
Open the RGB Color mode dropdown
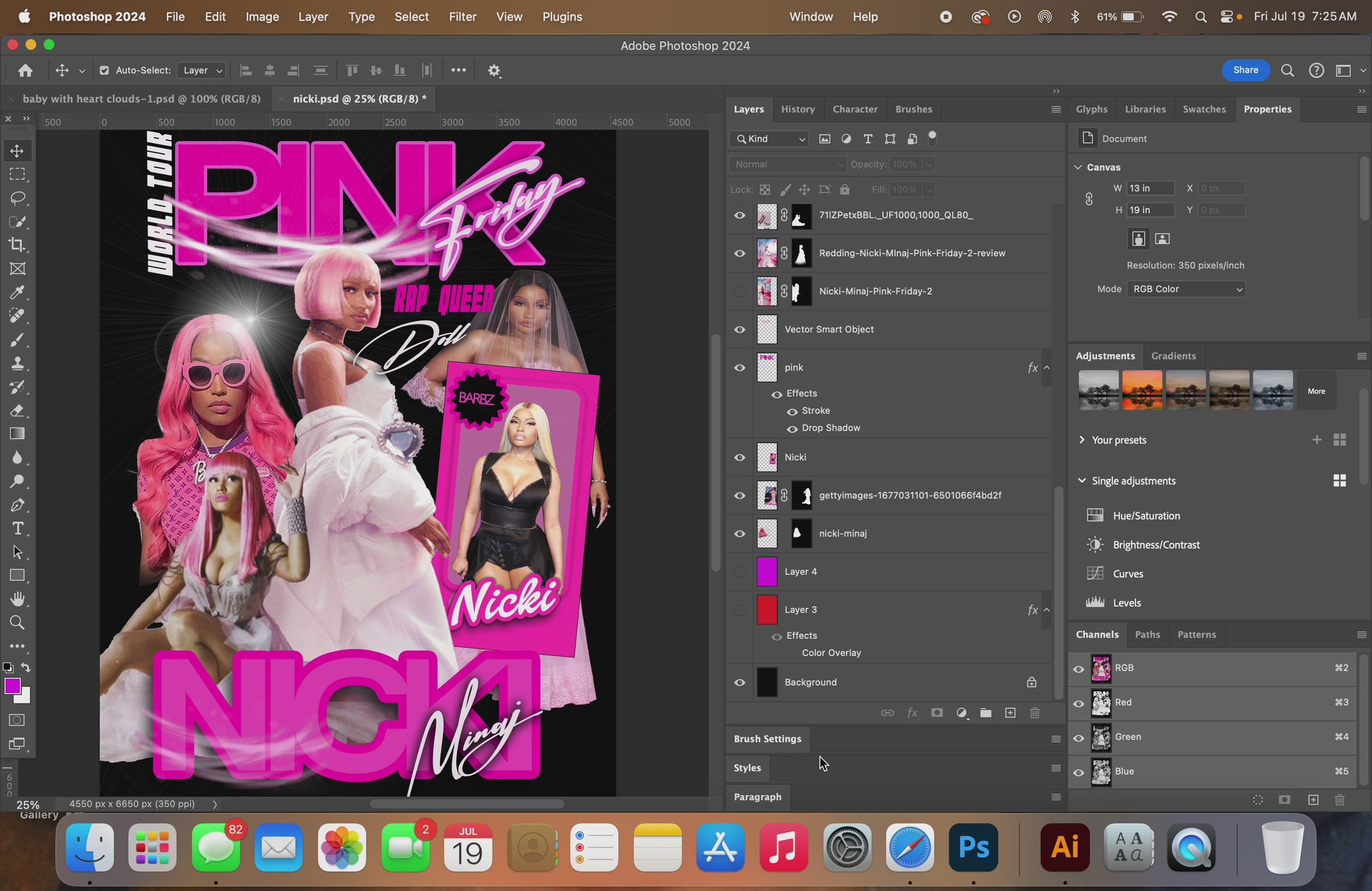[1186, 289]
